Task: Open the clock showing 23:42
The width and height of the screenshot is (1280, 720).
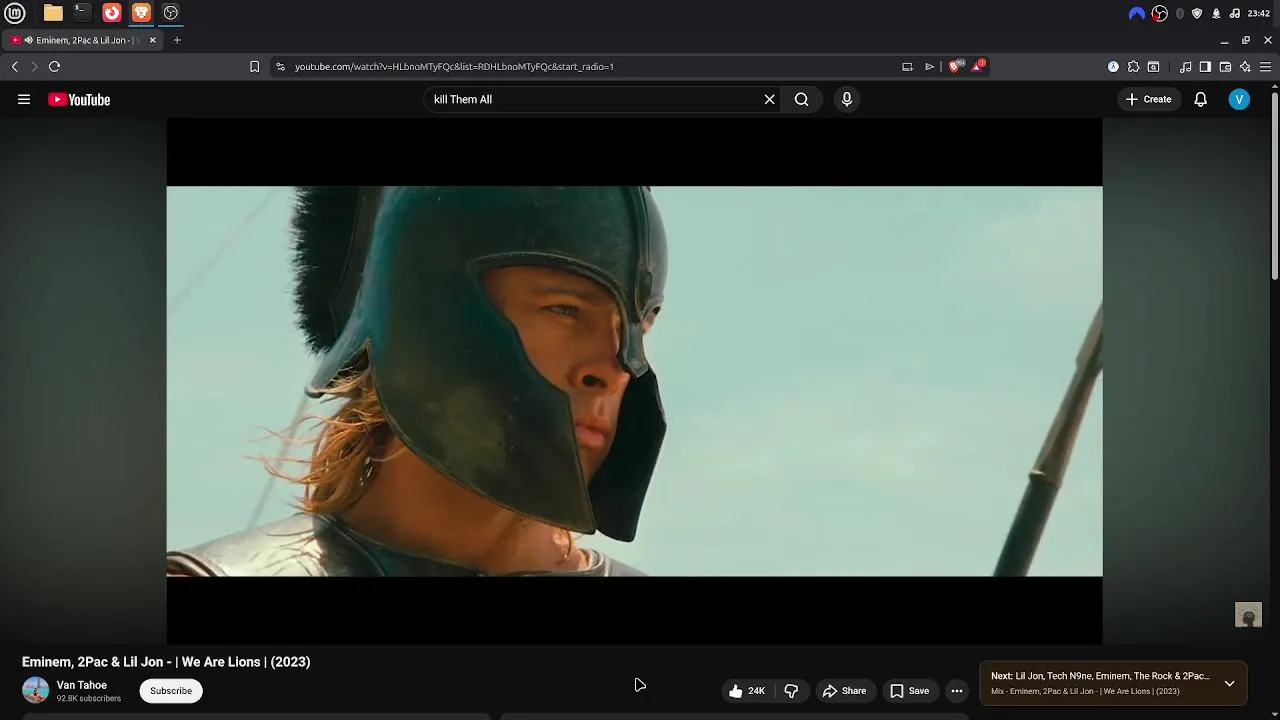Action: tap(1259, 13)
